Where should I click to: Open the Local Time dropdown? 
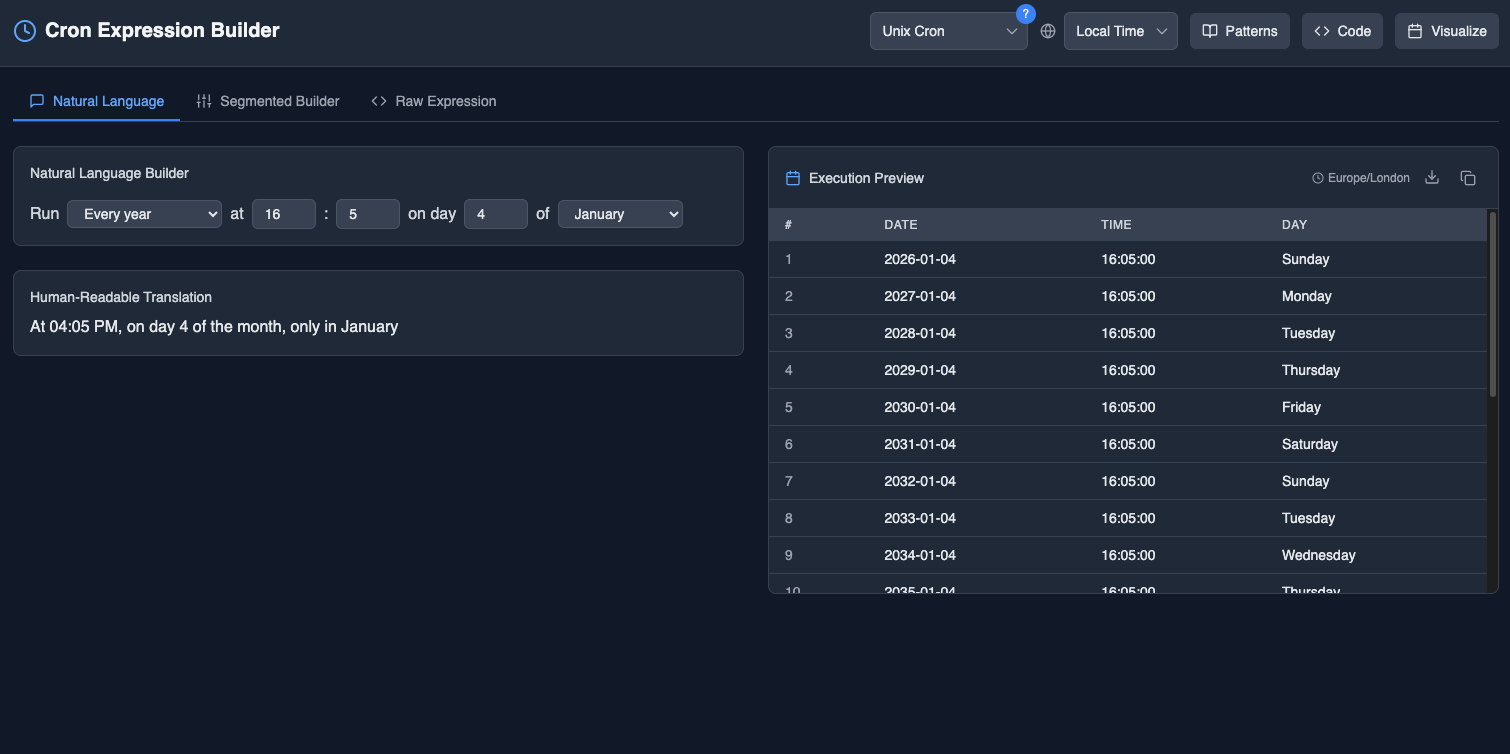(1121, 31)
